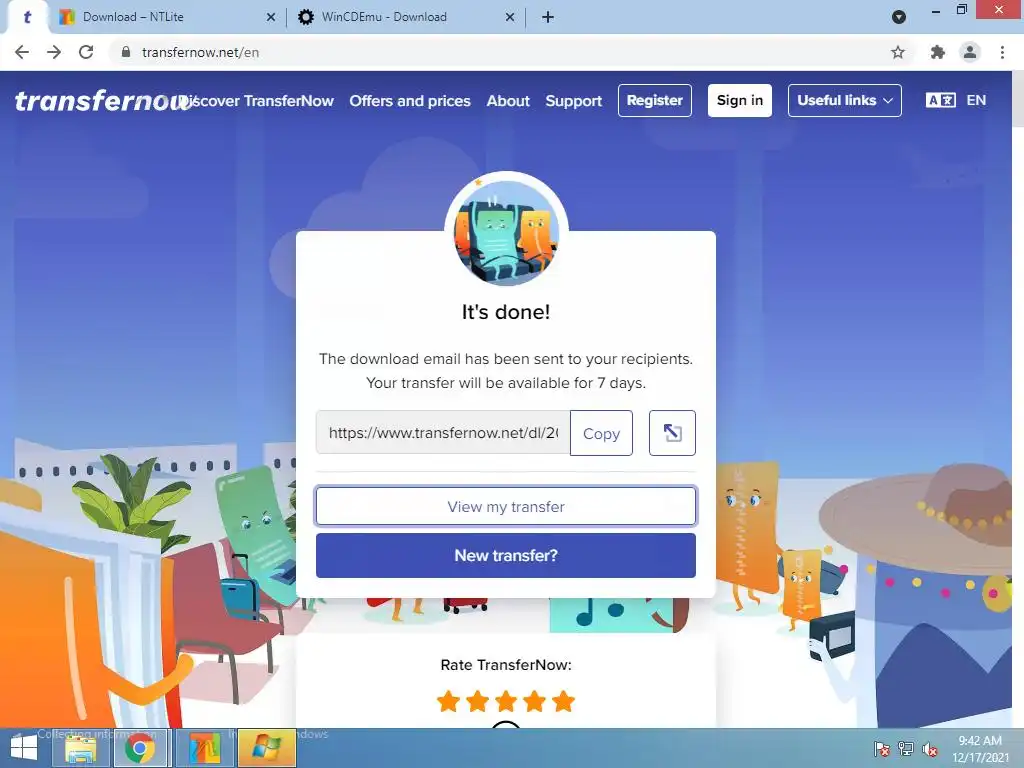Click the transfer link URL field

pyautogui.click(x=443, y=432)
